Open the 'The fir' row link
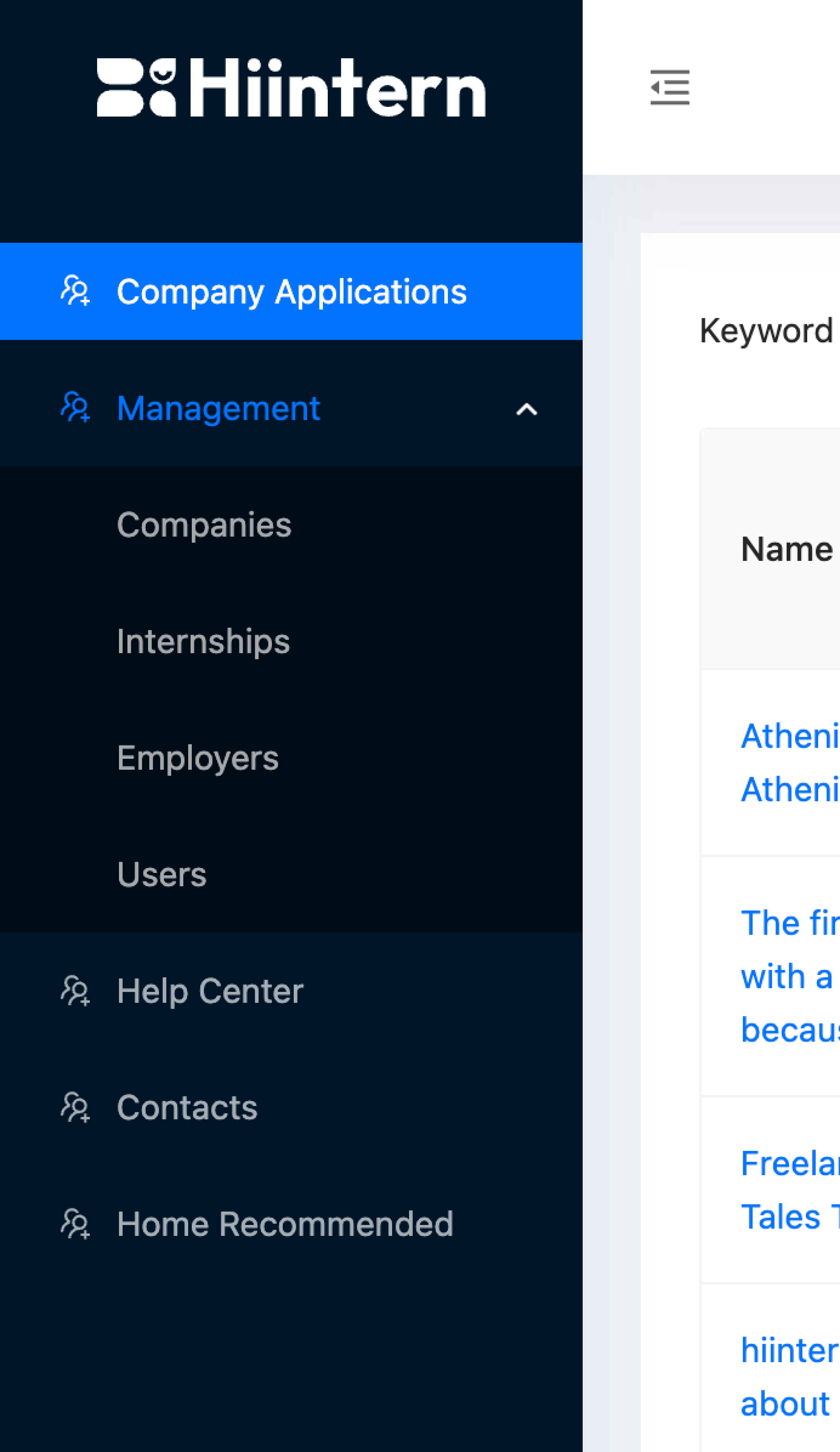Viewport: 840px width, 1452px height. pos(790,976)
